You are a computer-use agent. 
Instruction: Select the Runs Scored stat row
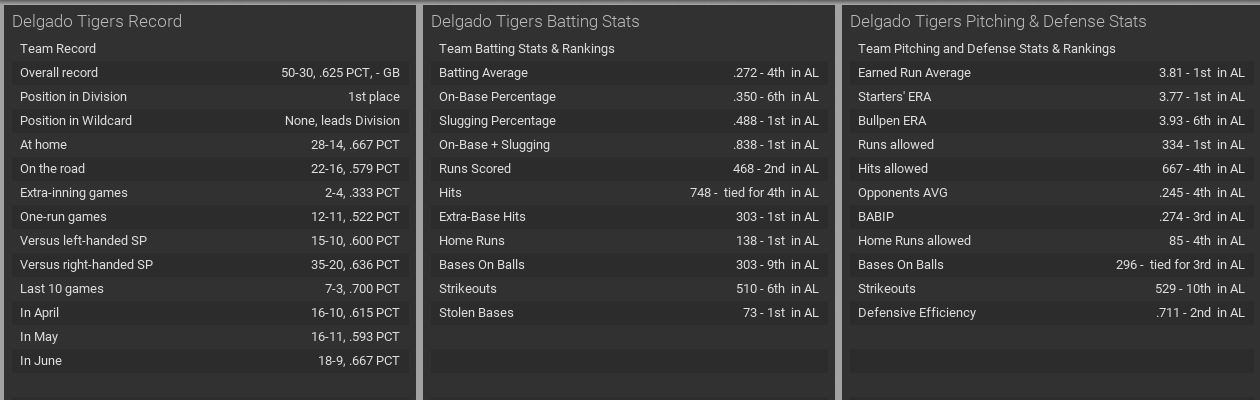coord(628,169)
